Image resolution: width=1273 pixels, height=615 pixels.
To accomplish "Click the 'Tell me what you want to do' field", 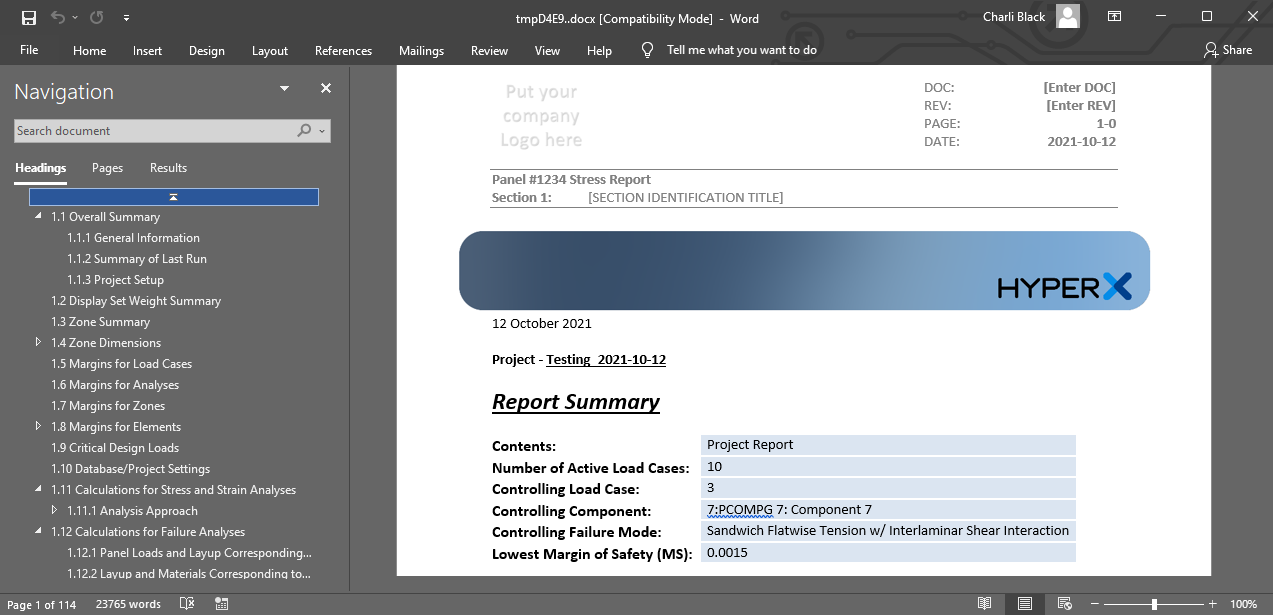I will tap(741, 50).
